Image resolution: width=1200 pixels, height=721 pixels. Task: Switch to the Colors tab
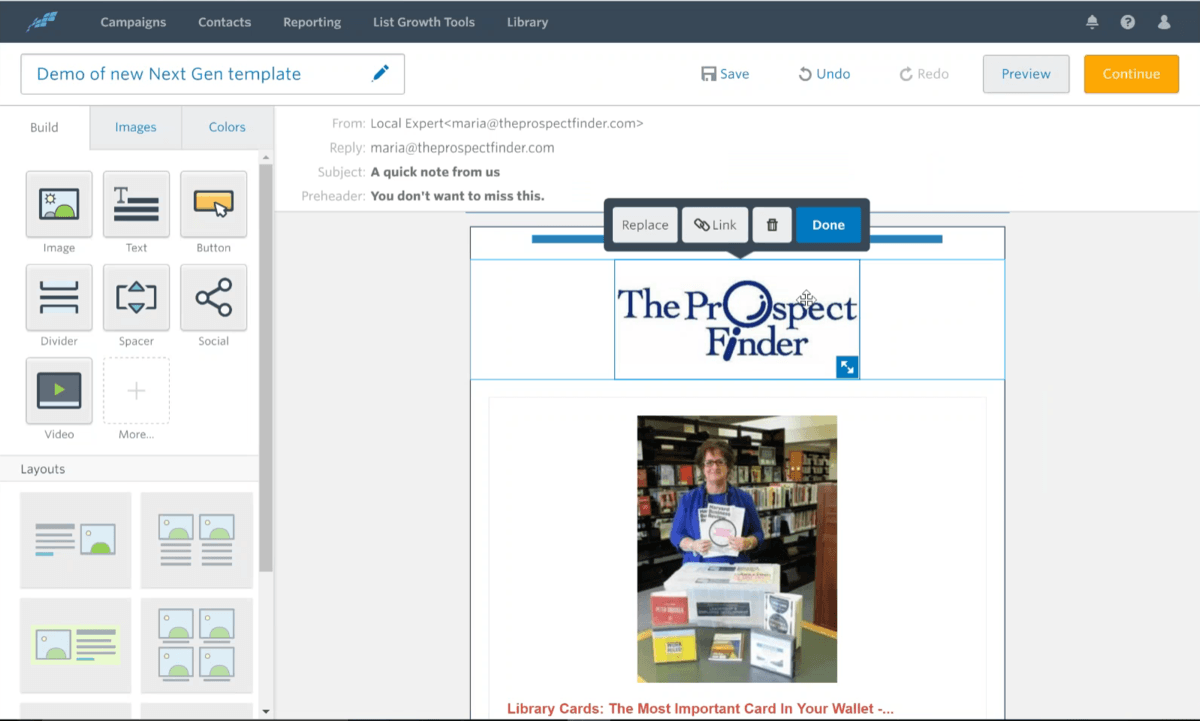pos(227,127)
